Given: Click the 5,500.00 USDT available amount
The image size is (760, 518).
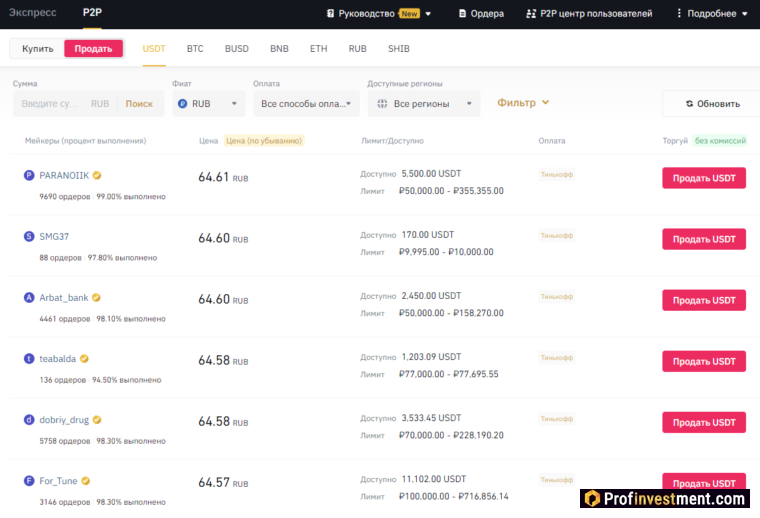Looking at the screenshot, I should click(x=431, y=173).
